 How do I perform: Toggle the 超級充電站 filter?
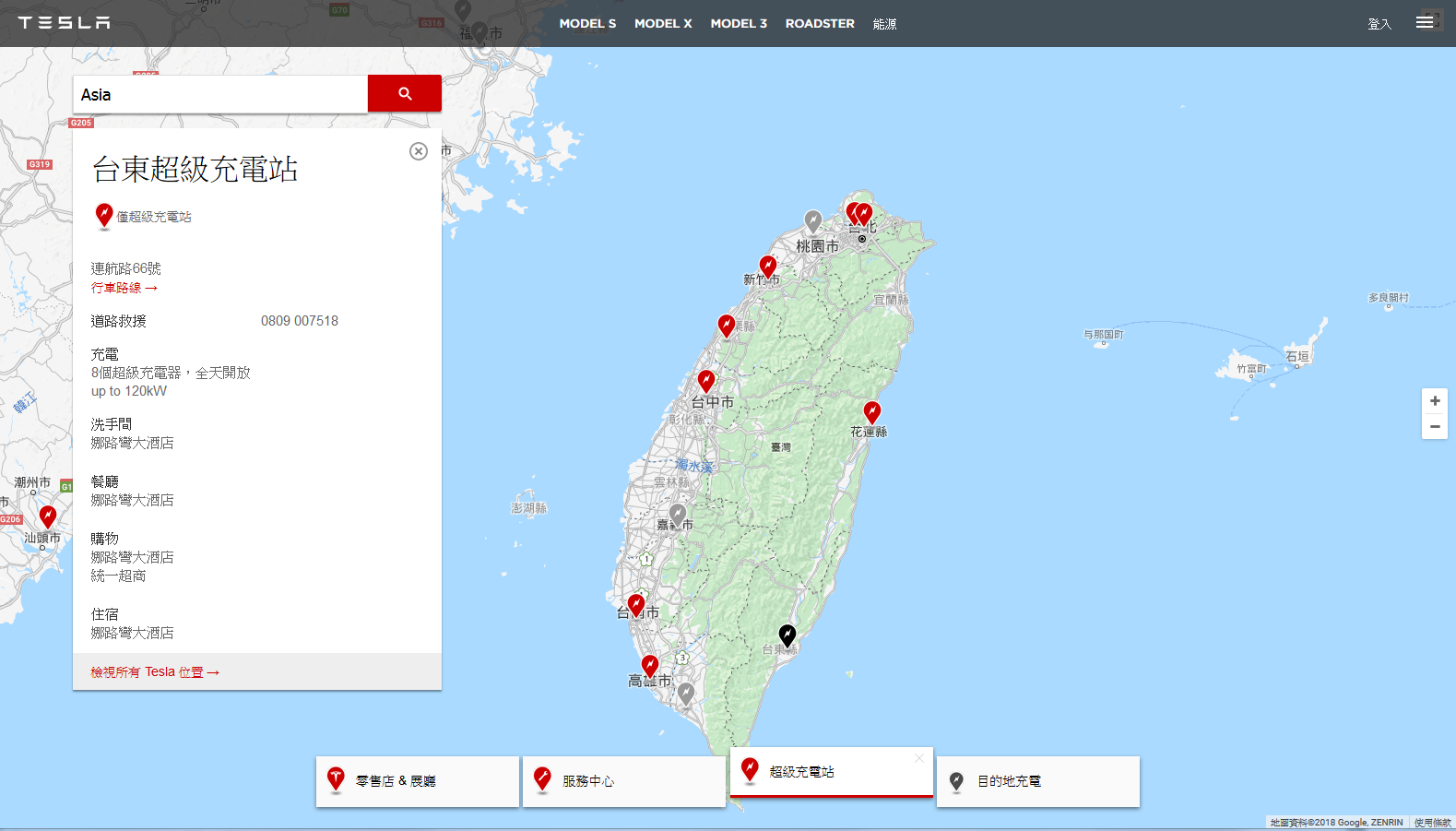click(x=832, y=772)
